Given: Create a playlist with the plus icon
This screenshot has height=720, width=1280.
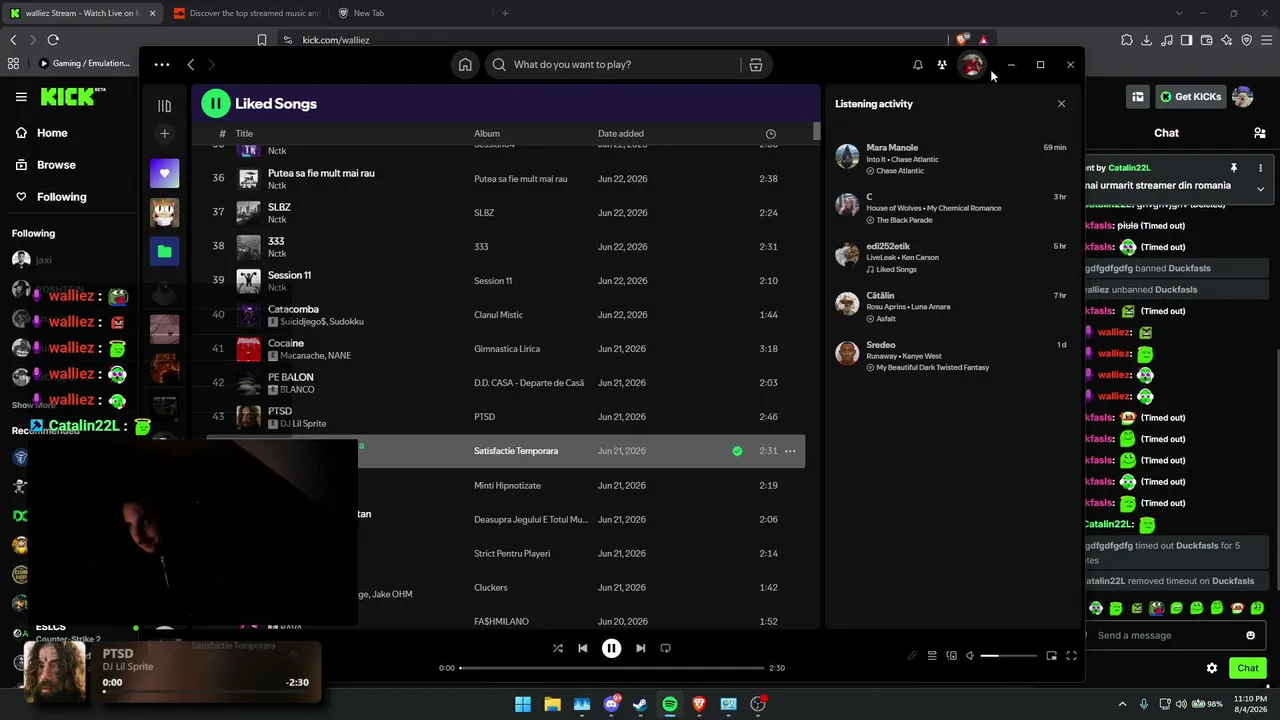Looking at the screenshot, I should point(165,134).
